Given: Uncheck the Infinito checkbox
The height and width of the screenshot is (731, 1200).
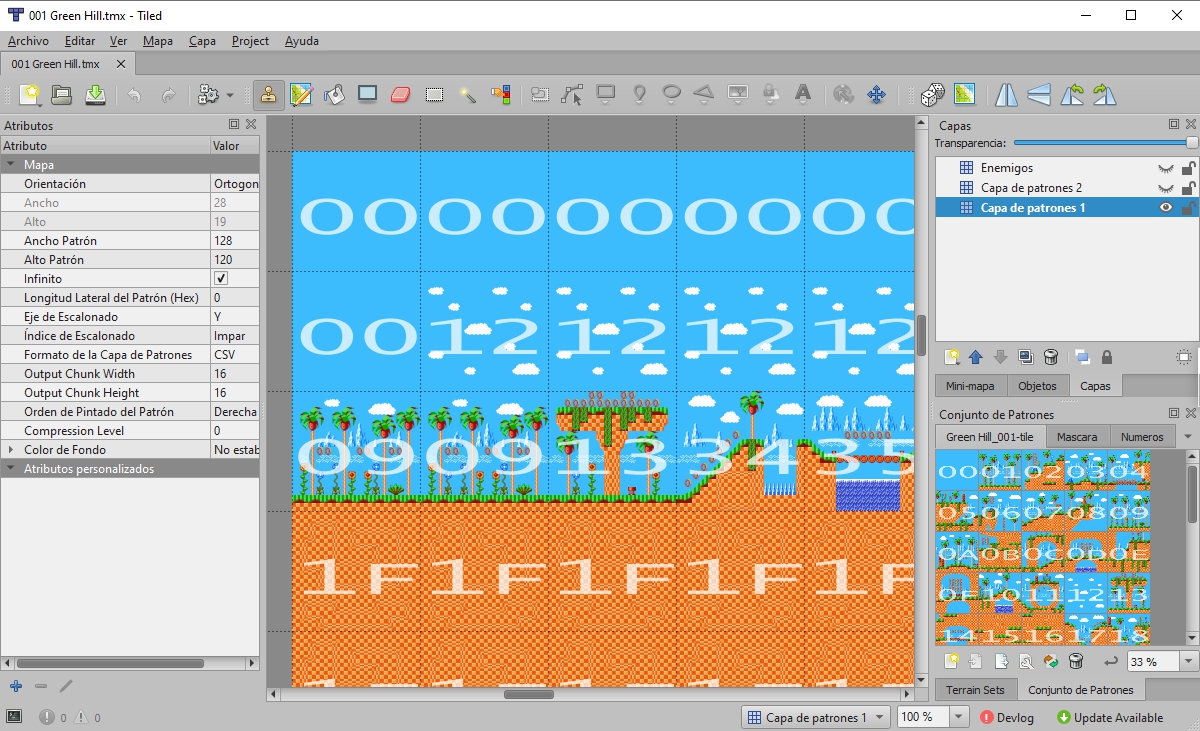Looking at the screenshot, I should coord(221,278).
